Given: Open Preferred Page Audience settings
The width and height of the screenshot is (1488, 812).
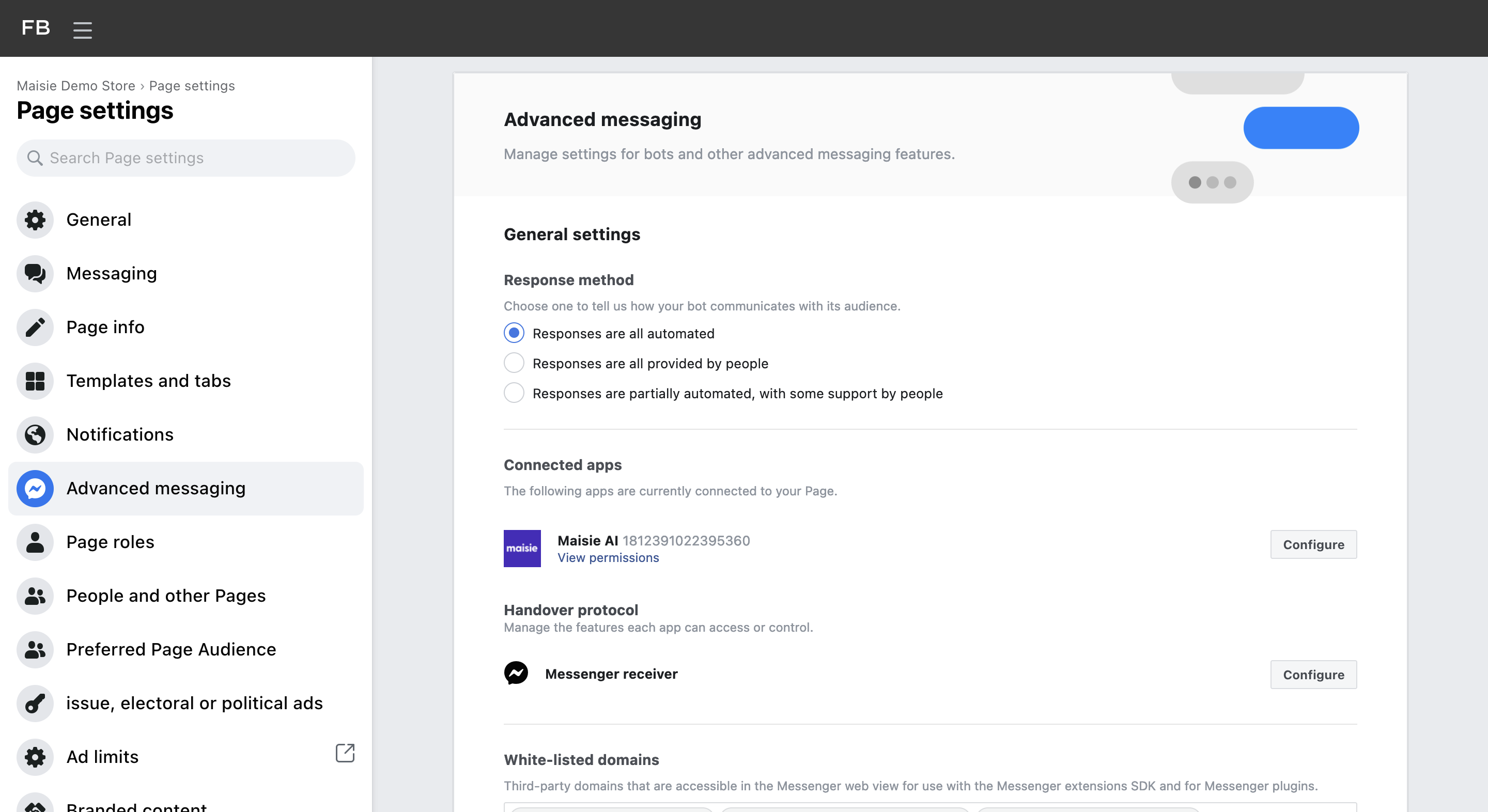Looking at the screenshot, I should tap(171, 650).
